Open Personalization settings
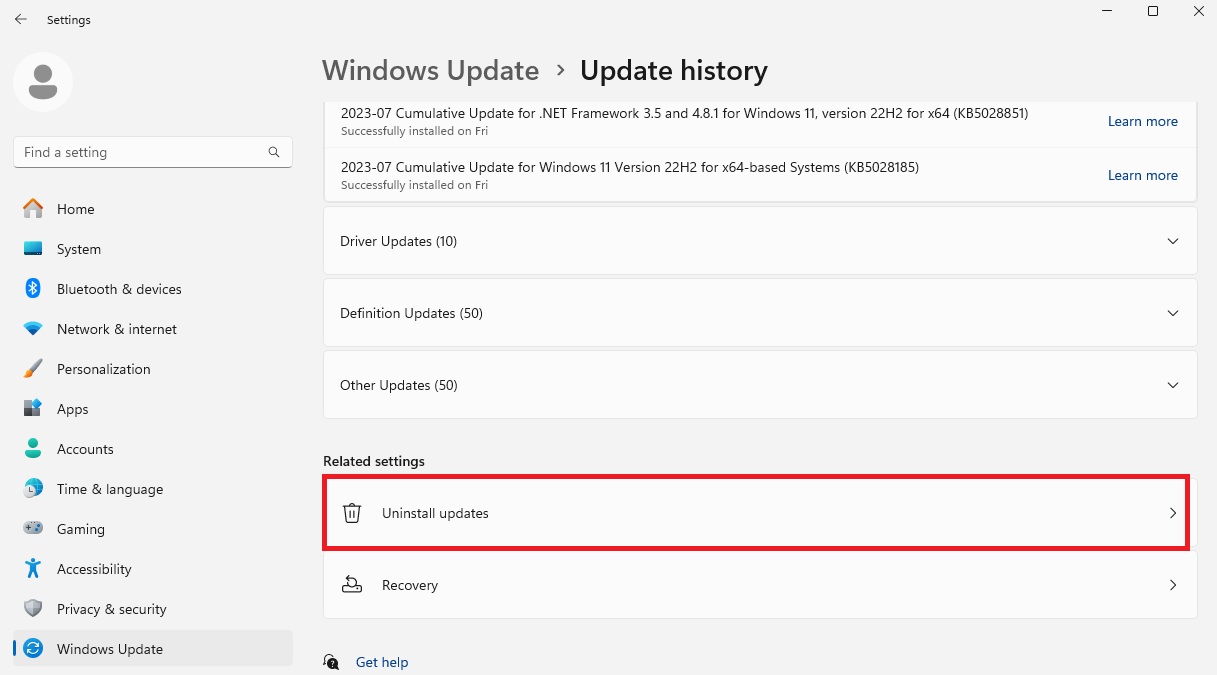 tap(104, 369)
